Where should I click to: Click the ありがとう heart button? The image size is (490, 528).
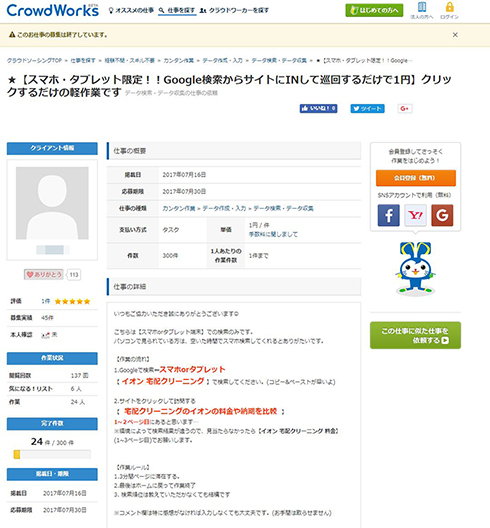pos(43,274)
